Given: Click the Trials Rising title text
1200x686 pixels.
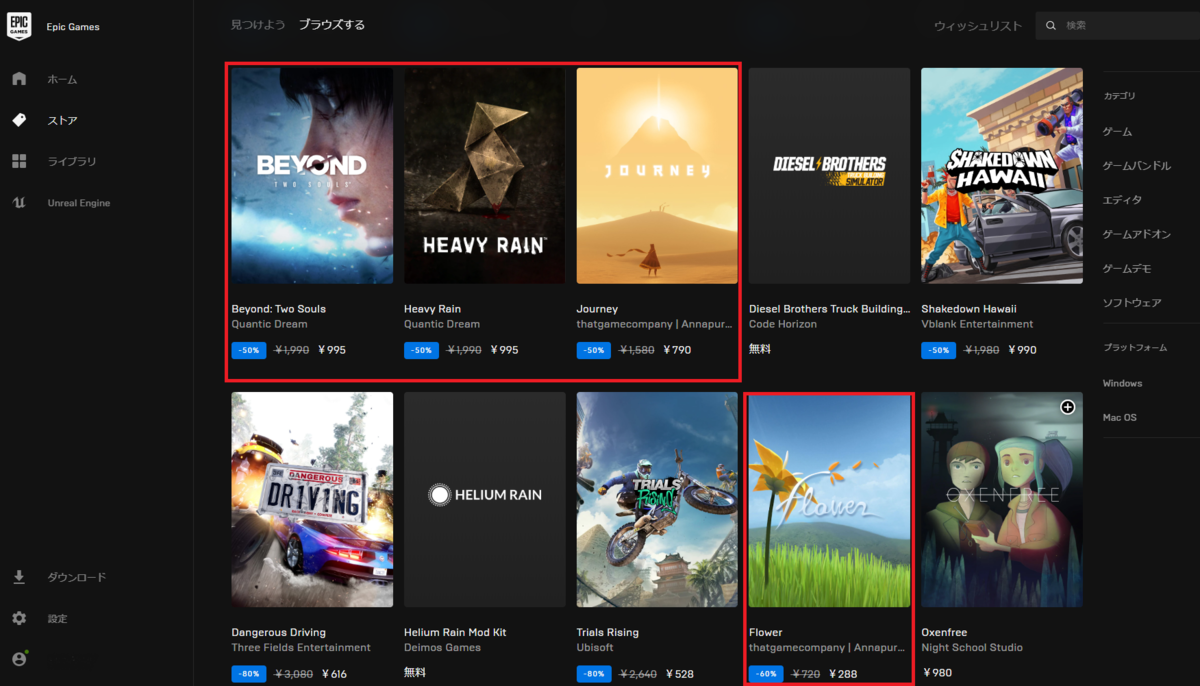Looking at the screenshot, I should 607,632.
